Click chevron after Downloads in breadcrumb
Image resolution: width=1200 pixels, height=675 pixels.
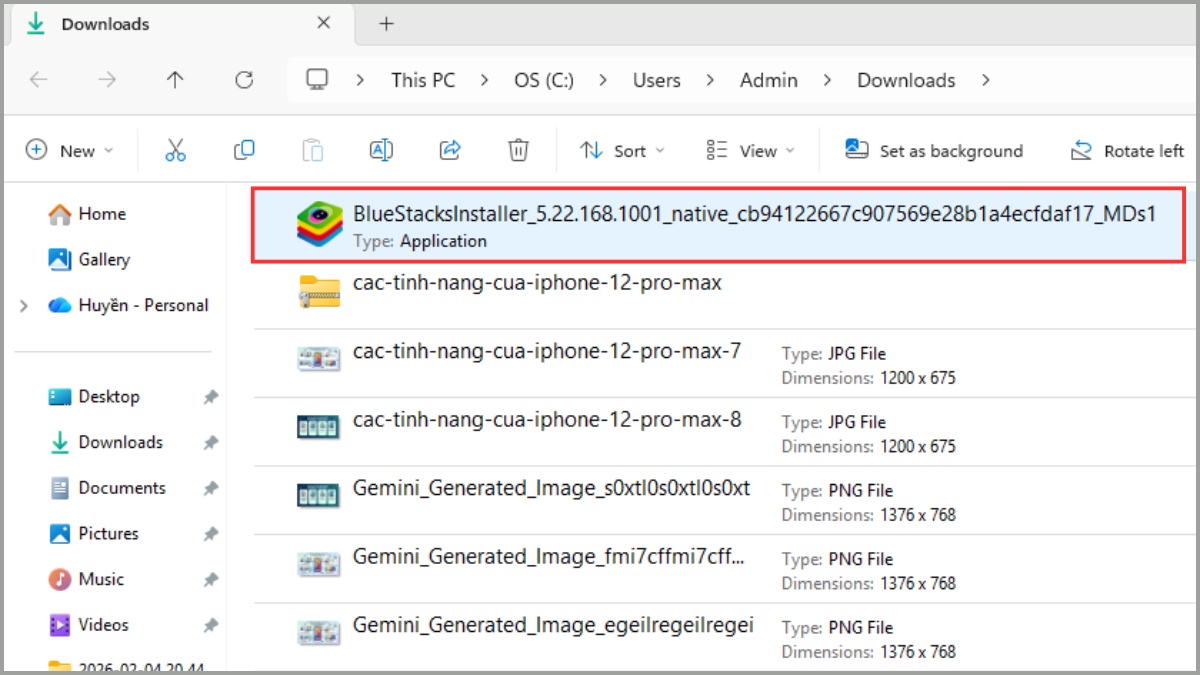pos(986,80)
